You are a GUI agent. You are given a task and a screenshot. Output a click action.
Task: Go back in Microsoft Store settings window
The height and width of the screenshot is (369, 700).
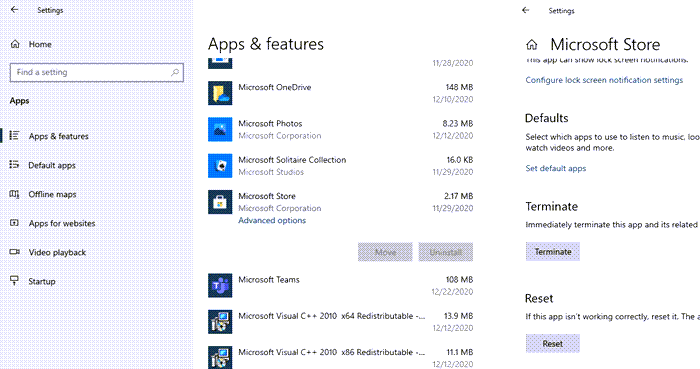click(525, 10)
